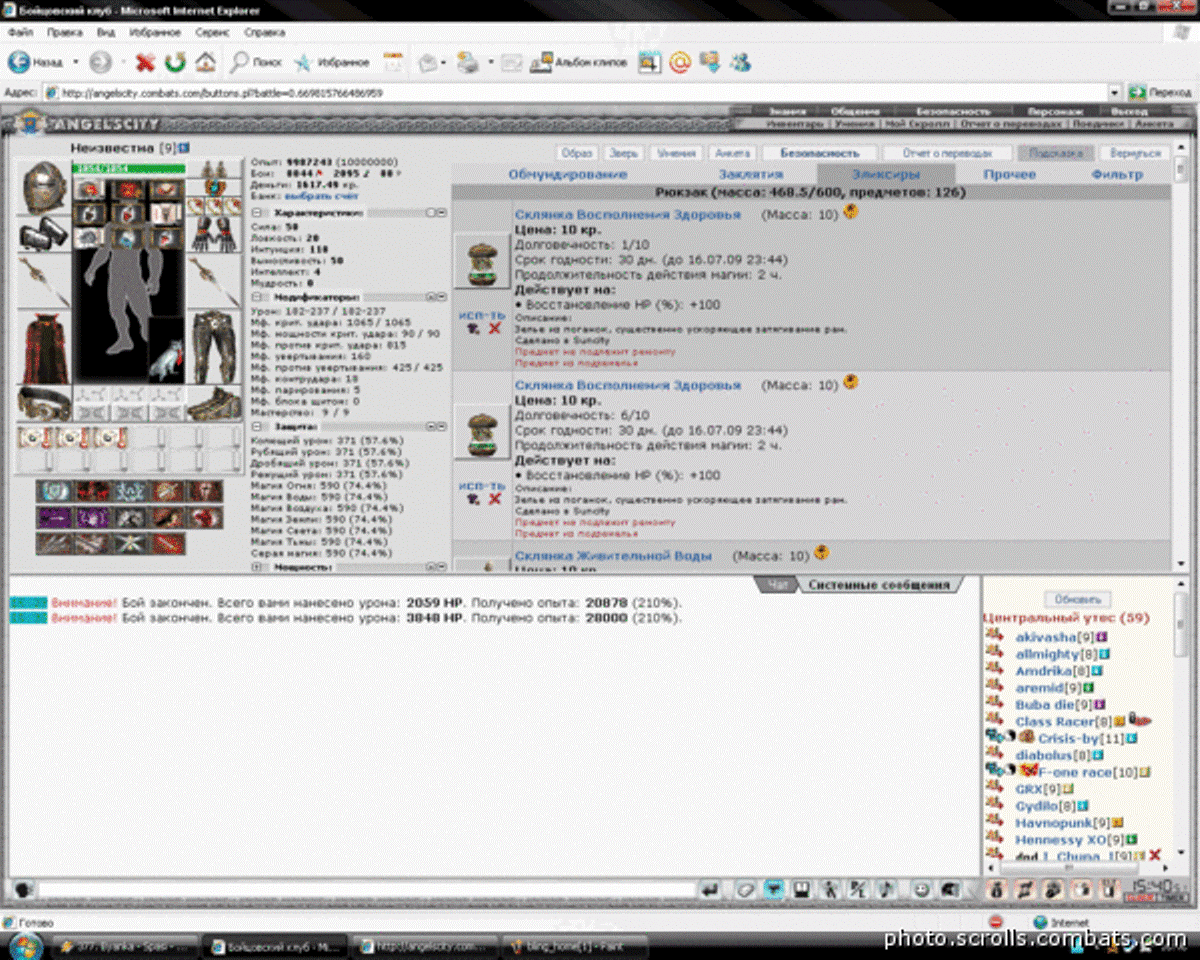This screenshot has width=1200, height=960.
Task: Click the equipped bracers slot
Action: [43, 236]
